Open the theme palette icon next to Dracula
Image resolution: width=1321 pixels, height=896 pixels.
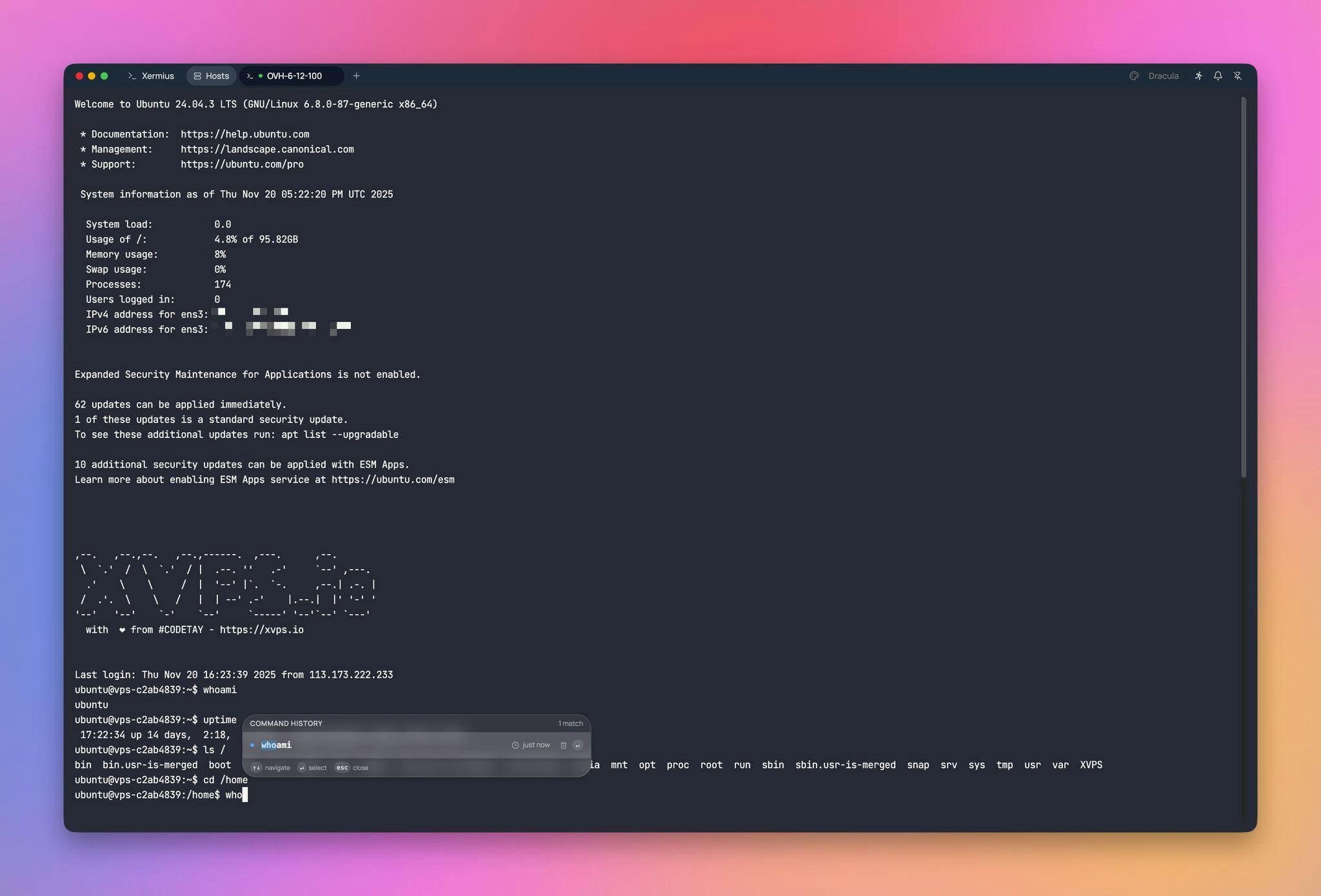[x=1134, y=76]
